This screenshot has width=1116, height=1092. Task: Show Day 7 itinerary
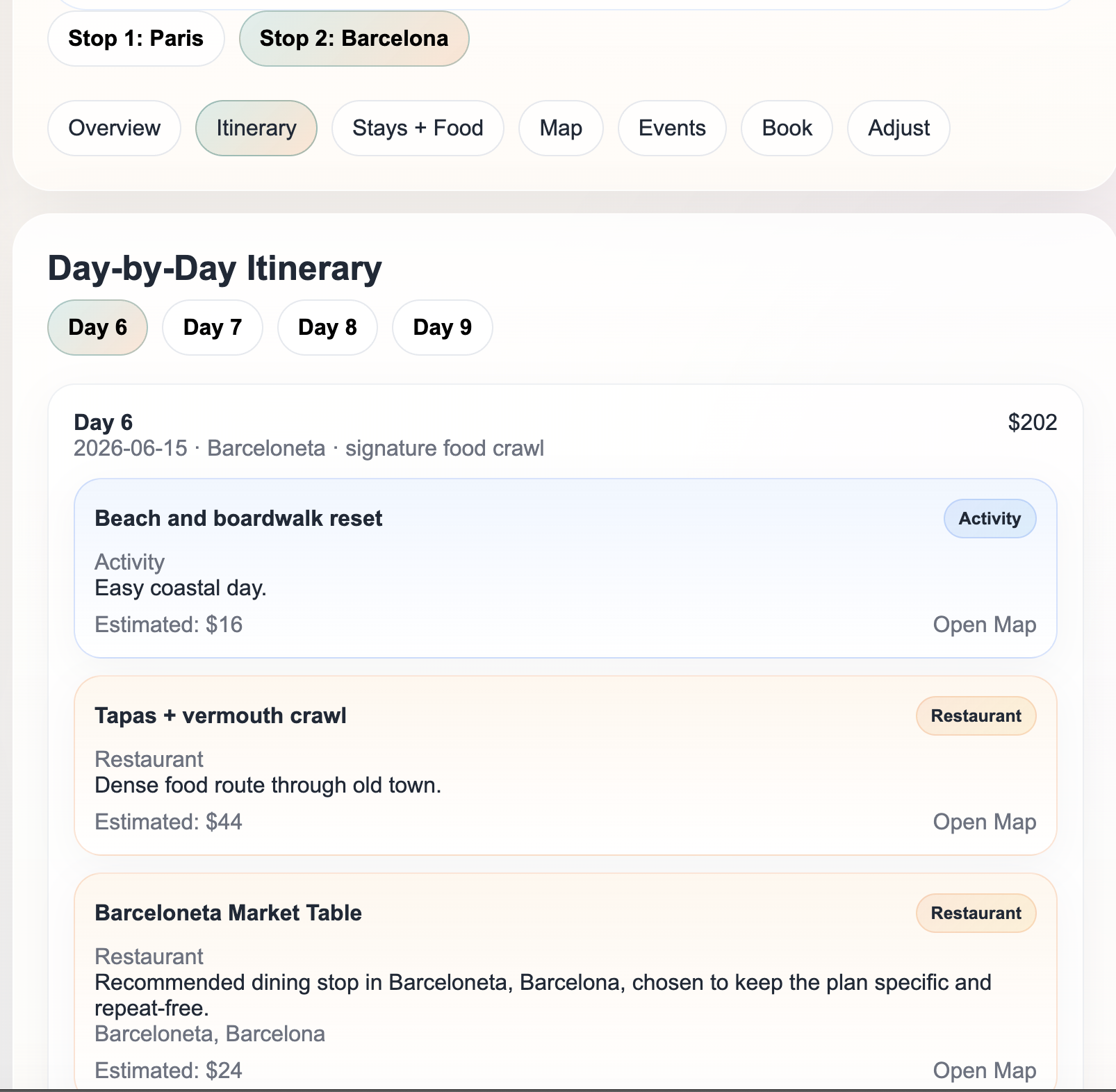coord(212,327)
